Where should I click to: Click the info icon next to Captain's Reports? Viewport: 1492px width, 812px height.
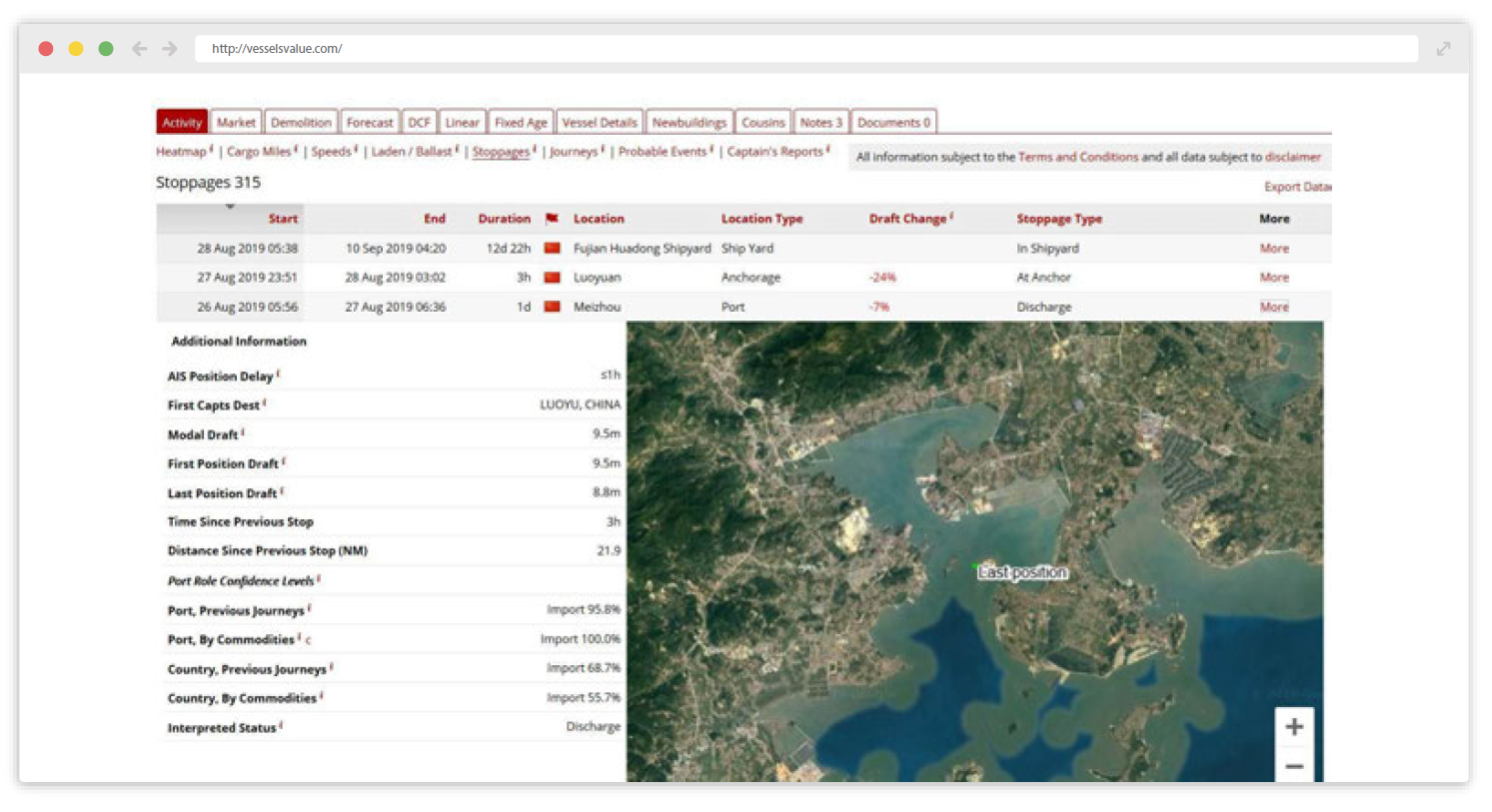[828, 151]
